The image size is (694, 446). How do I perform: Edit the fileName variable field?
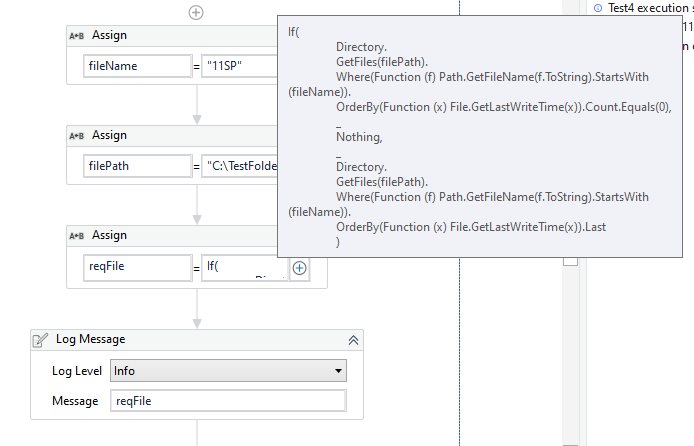point(138,66)
